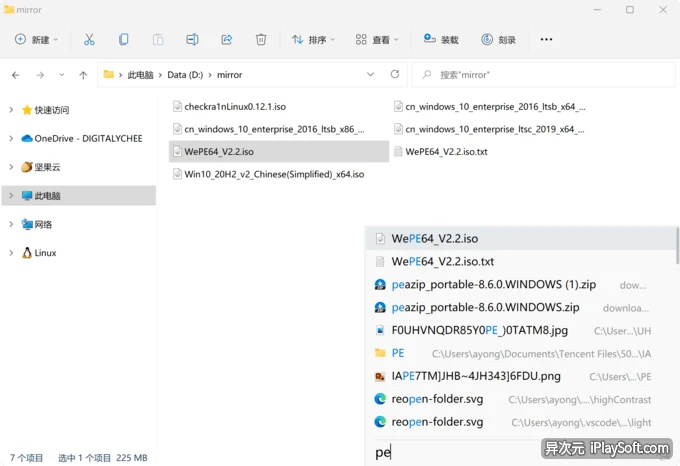
Task: Refresh the current folder view
Action: click(x=395, y=74)
